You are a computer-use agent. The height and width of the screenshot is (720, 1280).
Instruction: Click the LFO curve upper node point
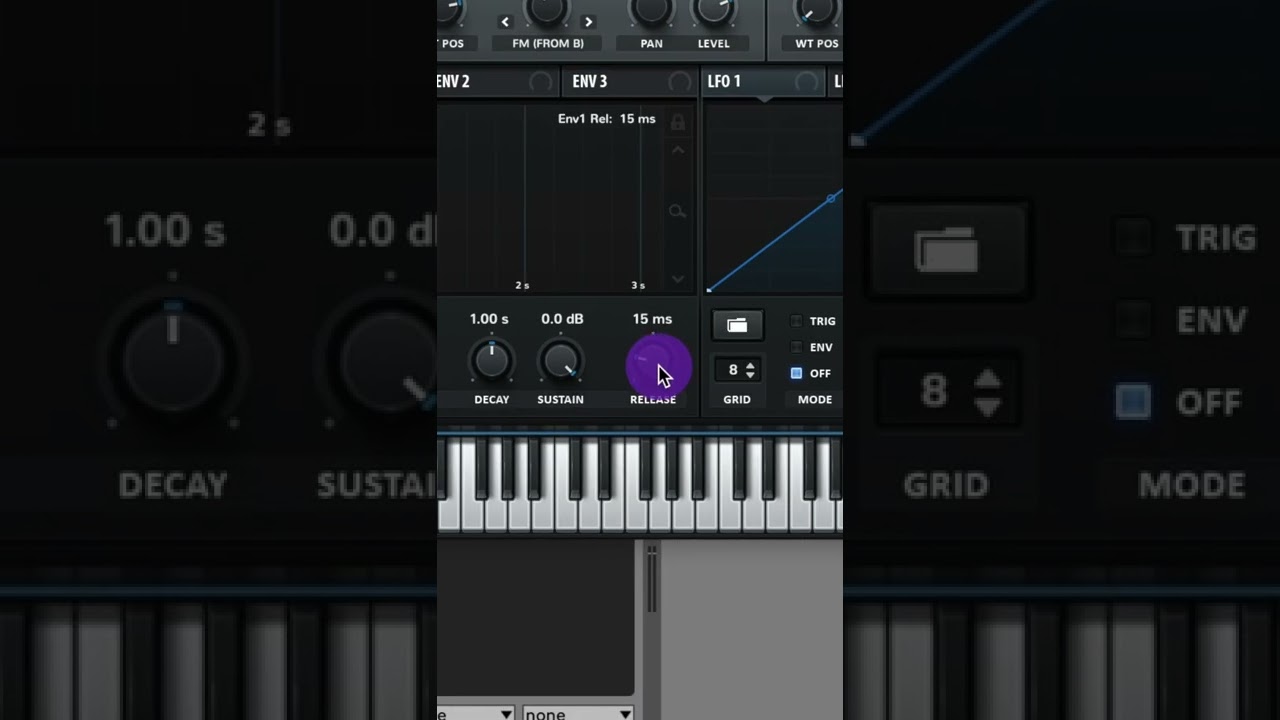tap(831, 199)
